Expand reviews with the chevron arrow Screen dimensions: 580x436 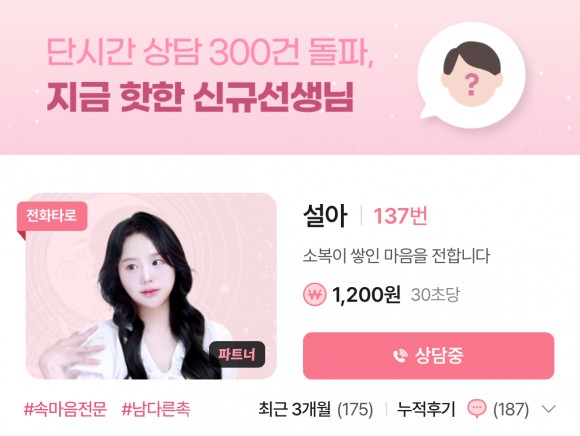click(x=548, y=409)
